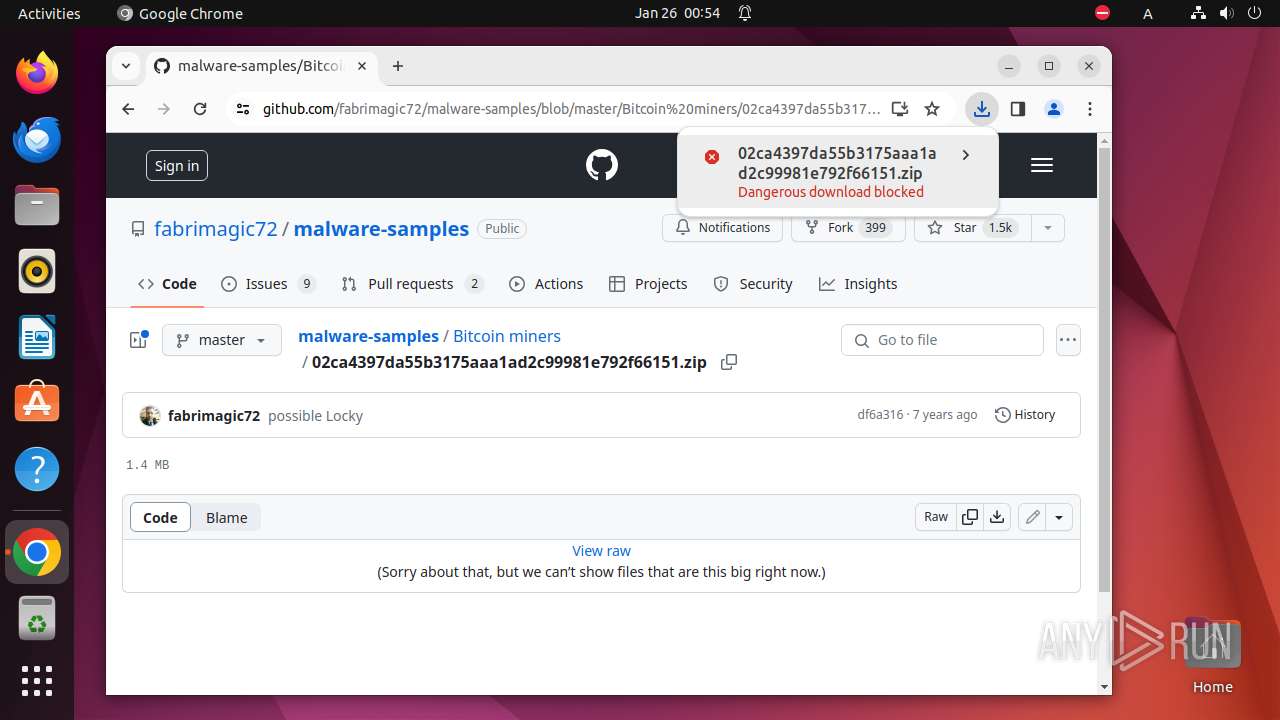The image size is (1280, 720).
Task: Click the Chrome downloads toolbar icon
Action: [x=982, y=109]
